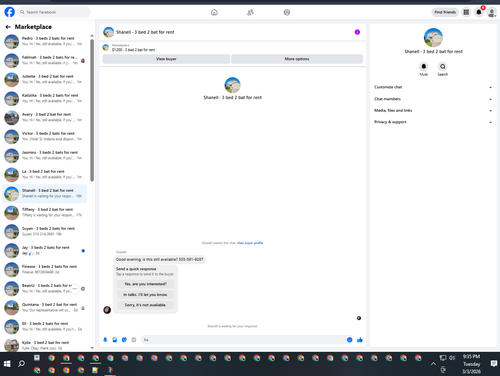Viewport: 500px width, 376px height.
Task: Open the La conversation
Action: click(45, 174)
